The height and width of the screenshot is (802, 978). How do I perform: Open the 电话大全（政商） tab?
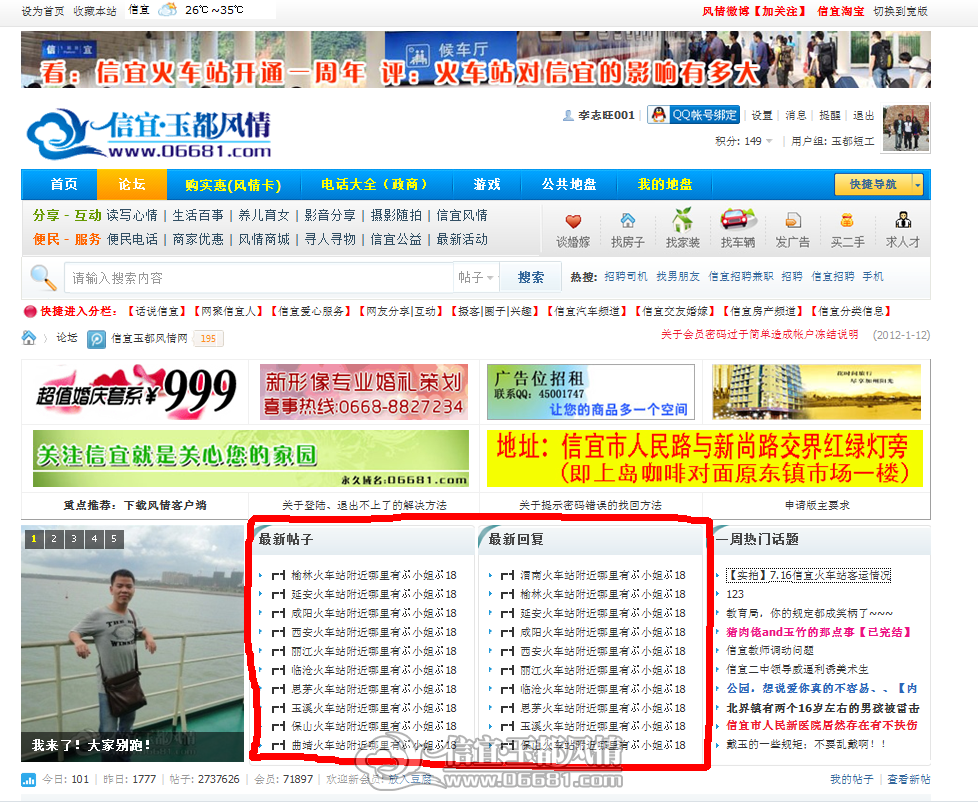click(375, 185)
